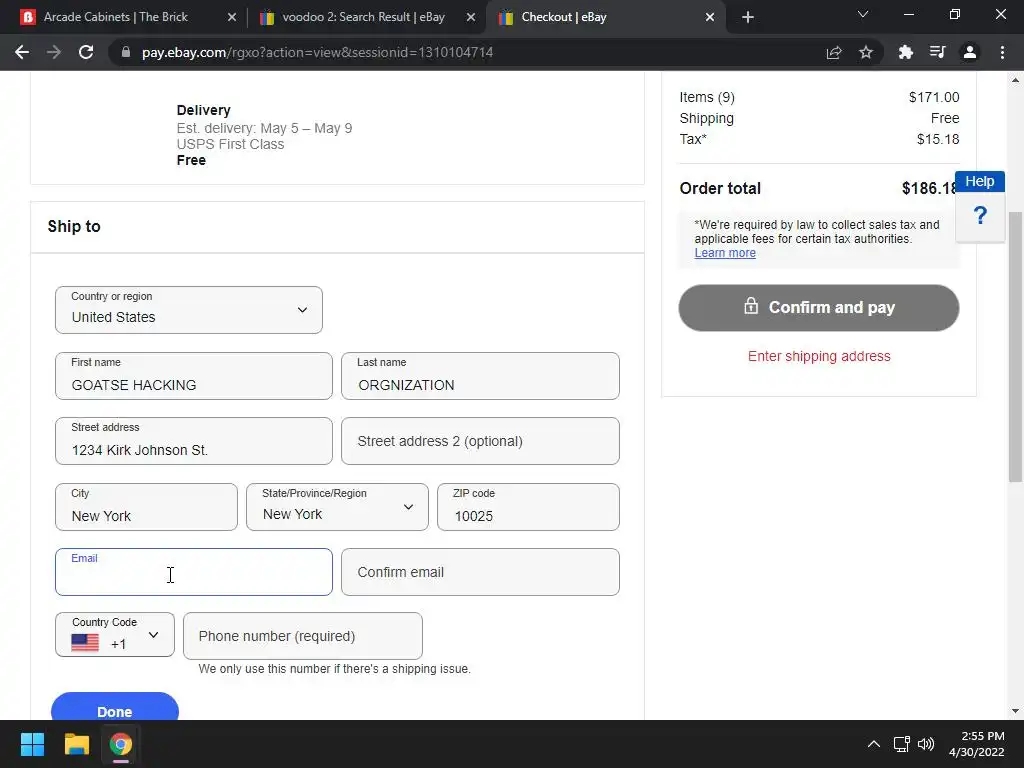
Task: Open the tab search chevron
Action: [863, 14]
